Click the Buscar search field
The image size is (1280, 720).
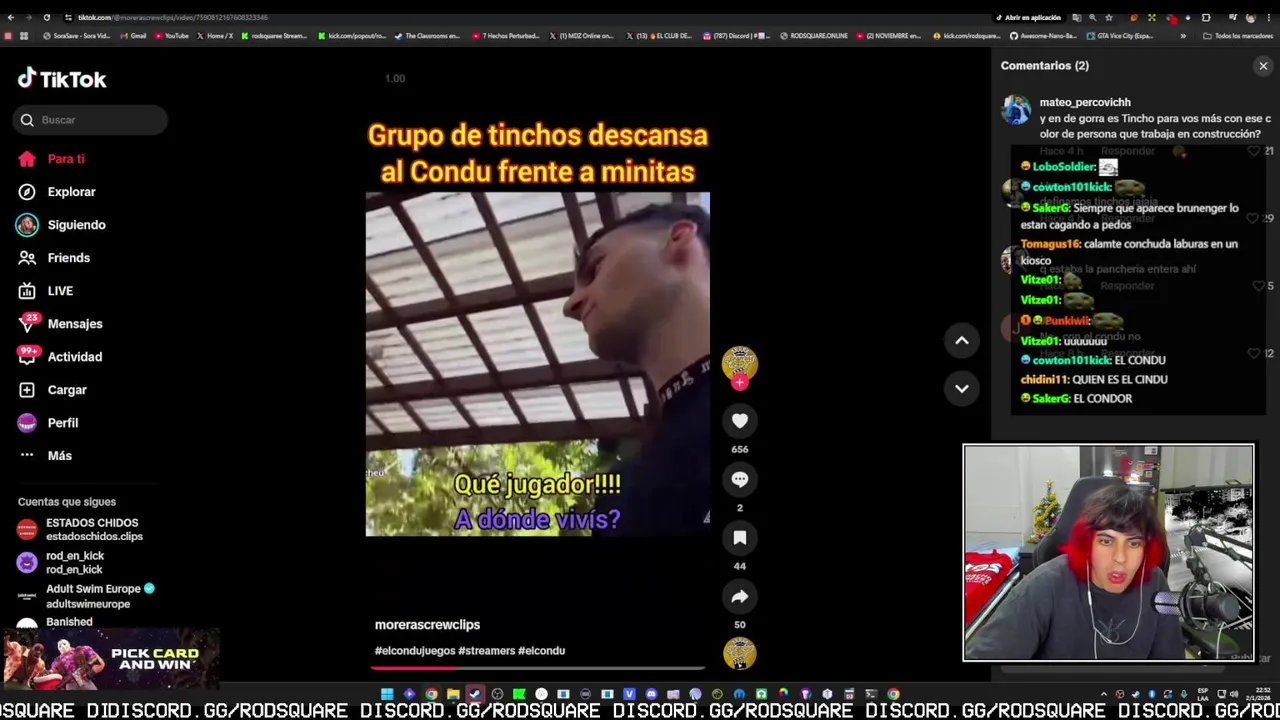point(90,120)
